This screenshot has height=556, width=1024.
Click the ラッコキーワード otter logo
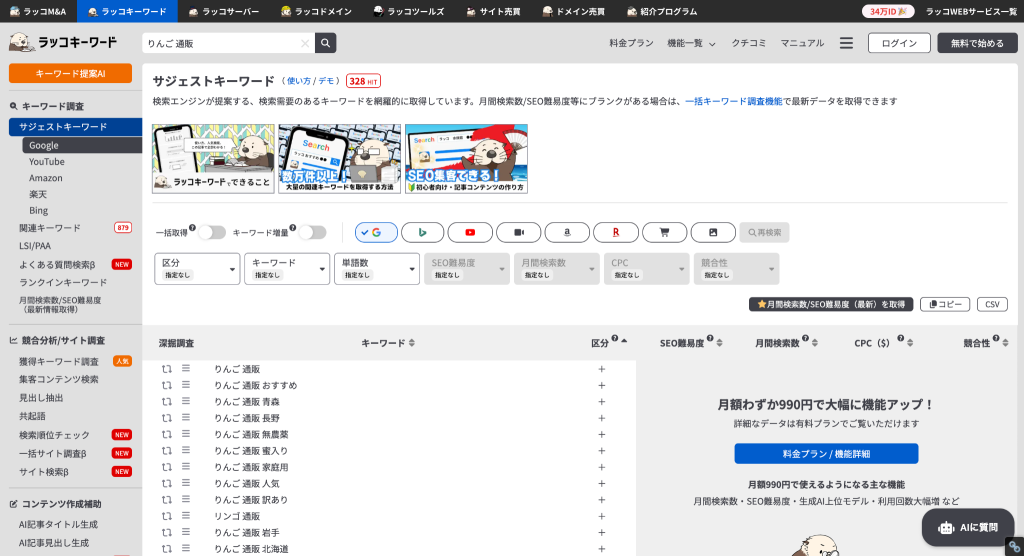[x=63, y=43]
